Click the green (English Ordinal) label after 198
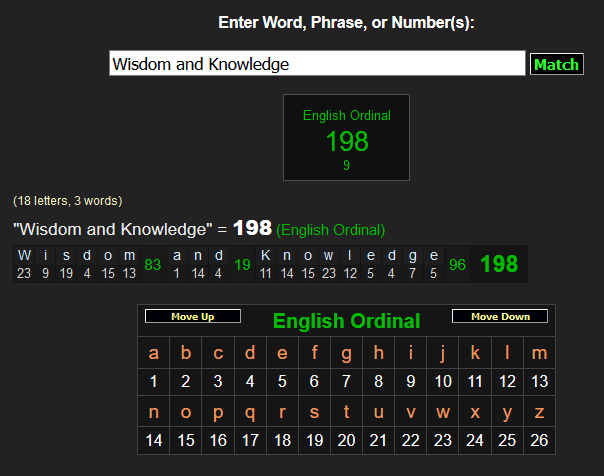604x476 pixels. pos(331,229)
